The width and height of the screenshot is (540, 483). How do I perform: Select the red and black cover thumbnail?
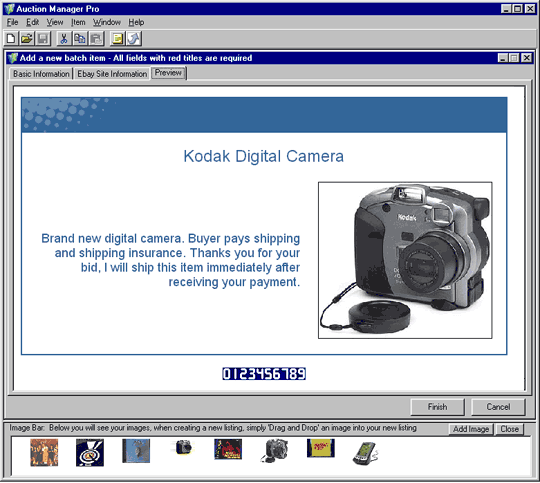pos(228,449)
